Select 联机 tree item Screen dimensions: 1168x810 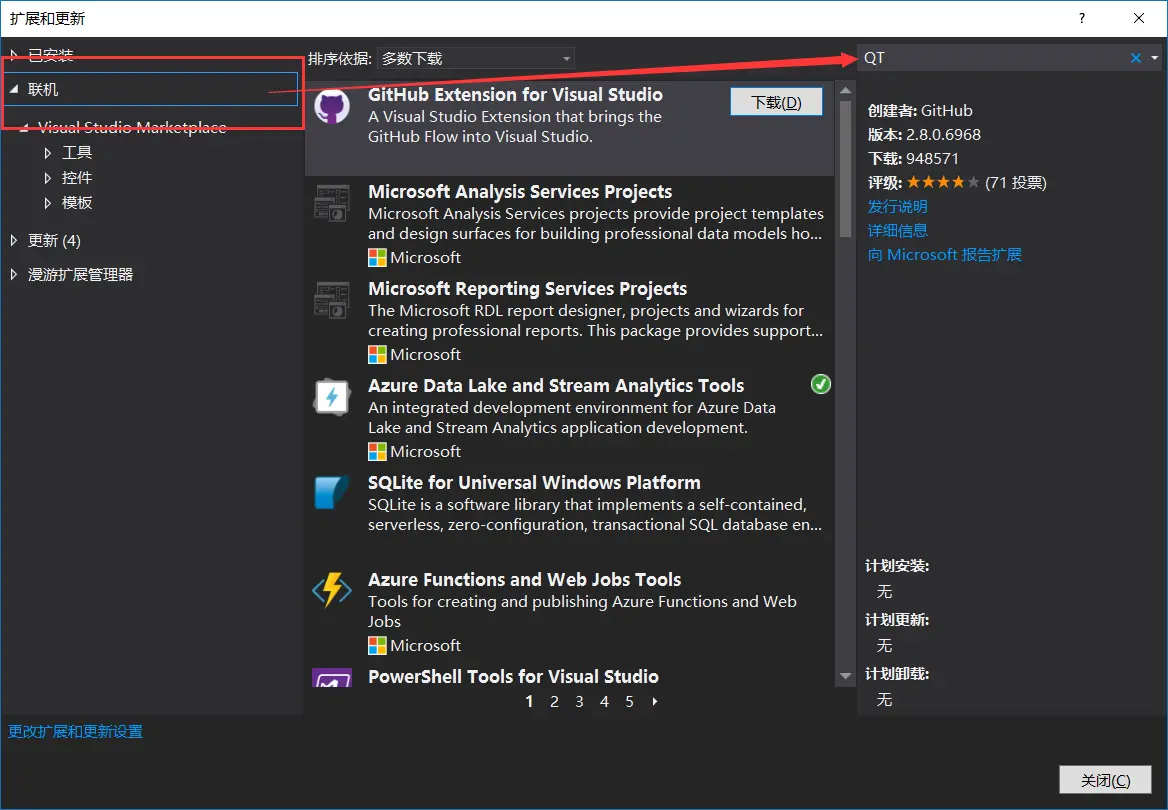[x=151, y=89]
